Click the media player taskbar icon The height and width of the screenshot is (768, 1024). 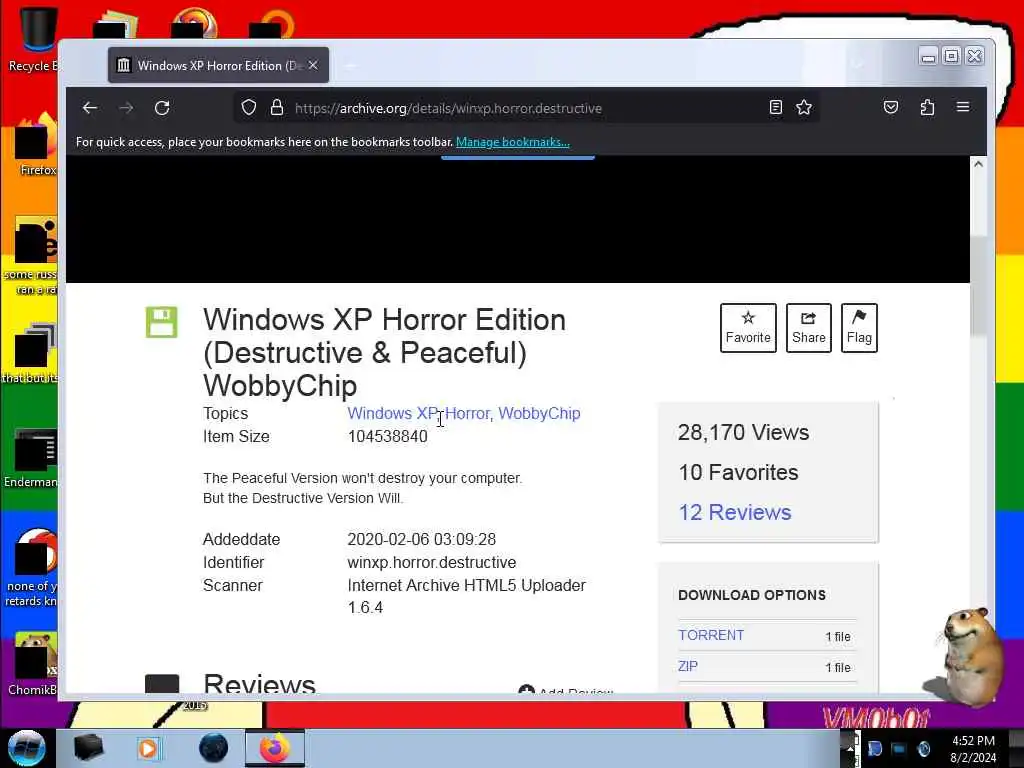click(148, 748)
